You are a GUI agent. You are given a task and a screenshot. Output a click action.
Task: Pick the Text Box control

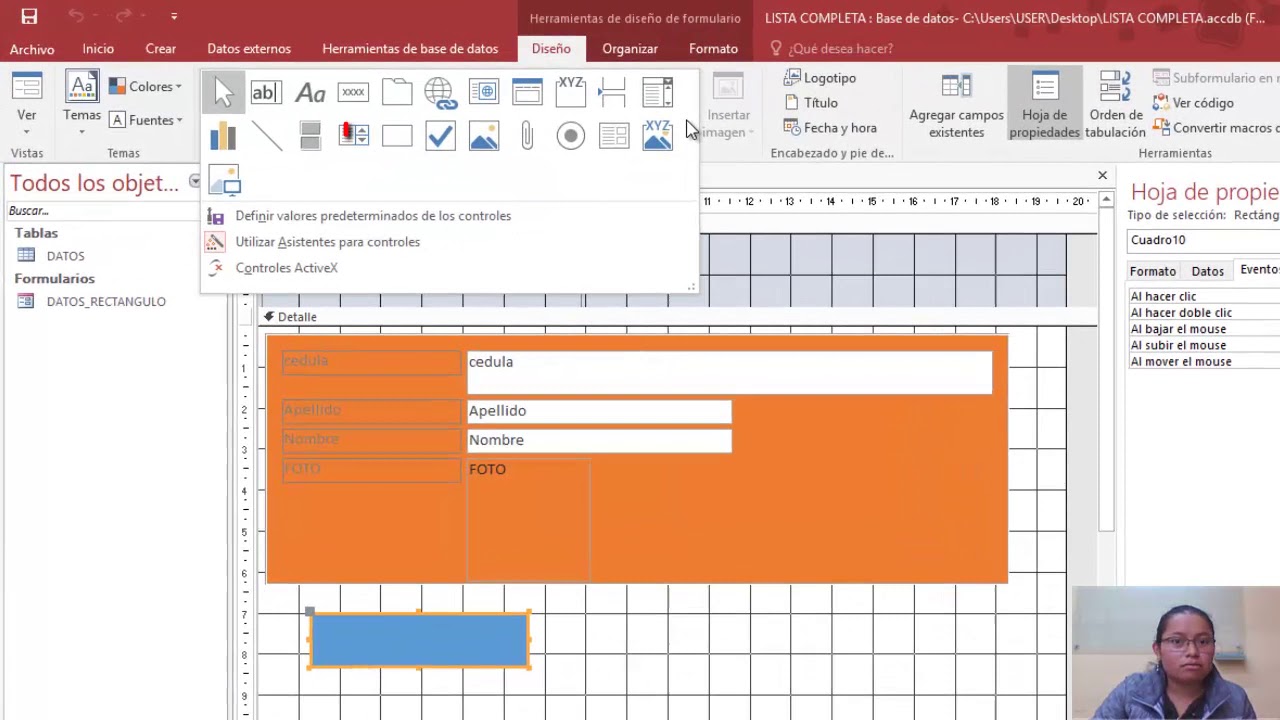[x=266, y=92]
